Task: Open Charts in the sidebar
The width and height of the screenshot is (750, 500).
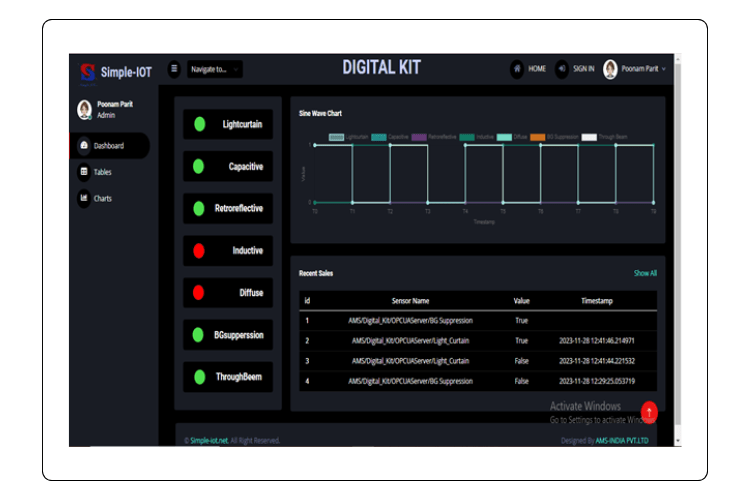Action: click(x=102, y=199)
